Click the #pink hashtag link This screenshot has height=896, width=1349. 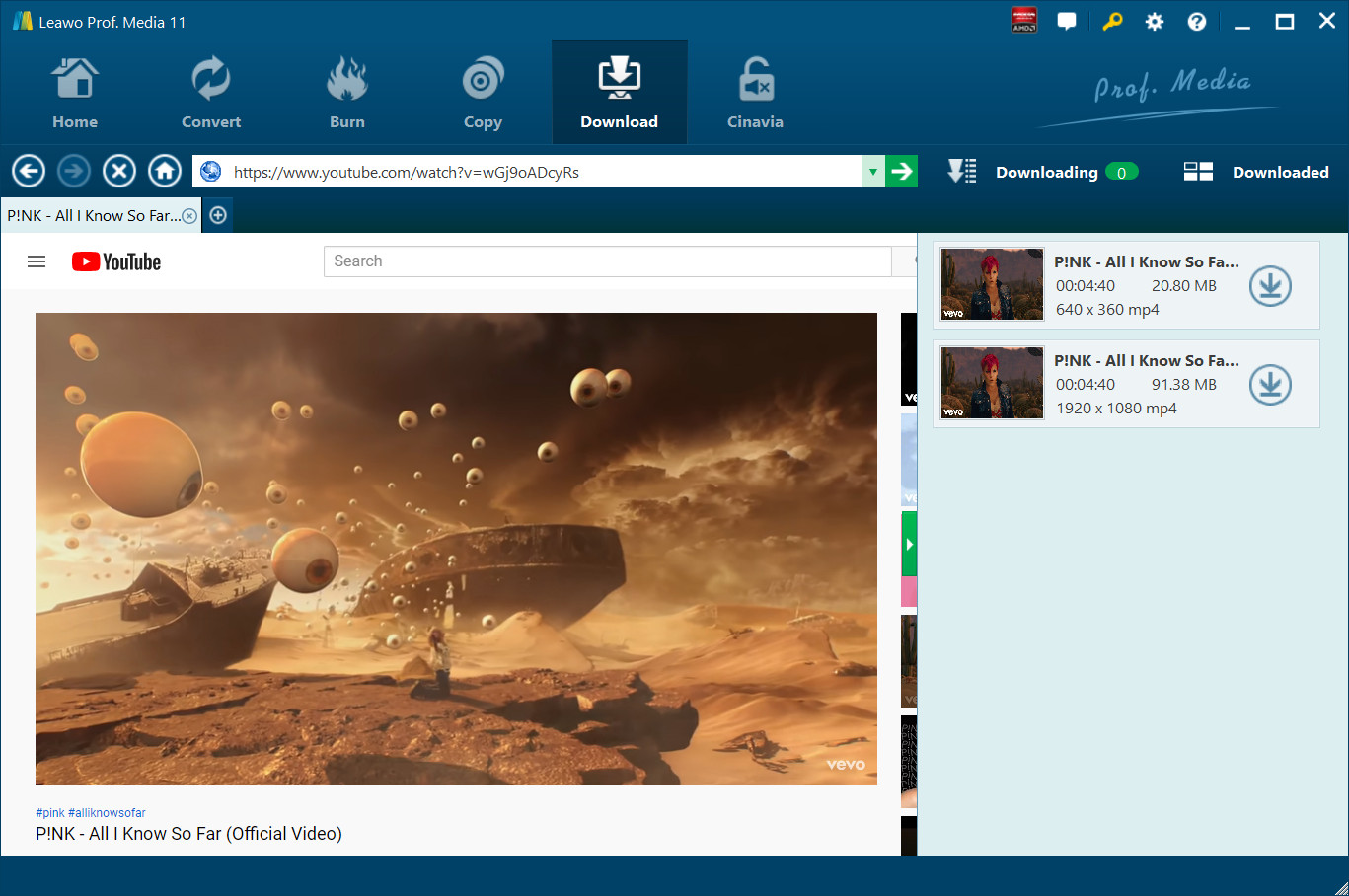(x=50, y=813)
